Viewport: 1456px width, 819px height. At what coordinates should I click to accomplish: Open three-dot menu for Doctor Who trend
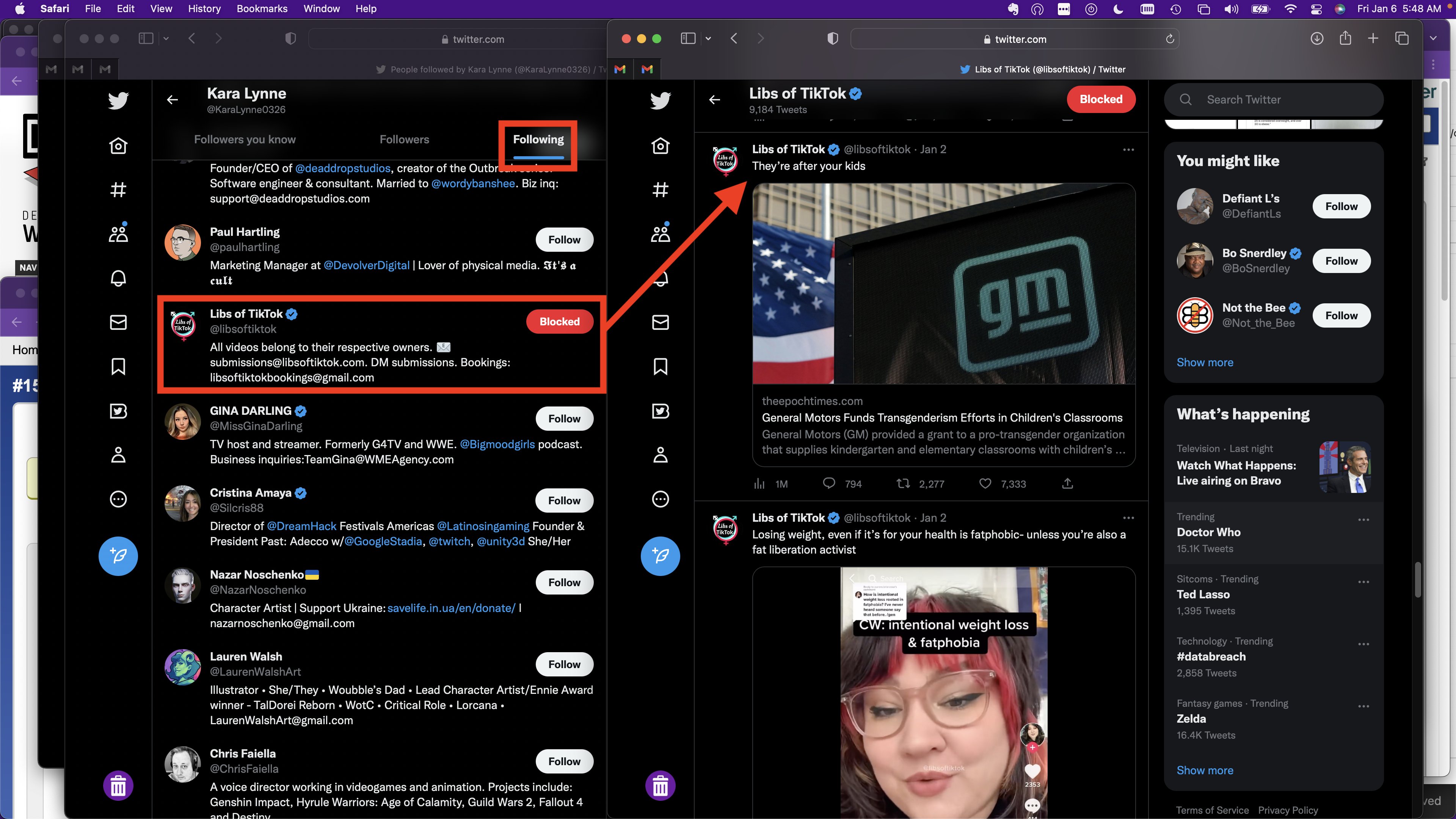(x=1363, y=519)
